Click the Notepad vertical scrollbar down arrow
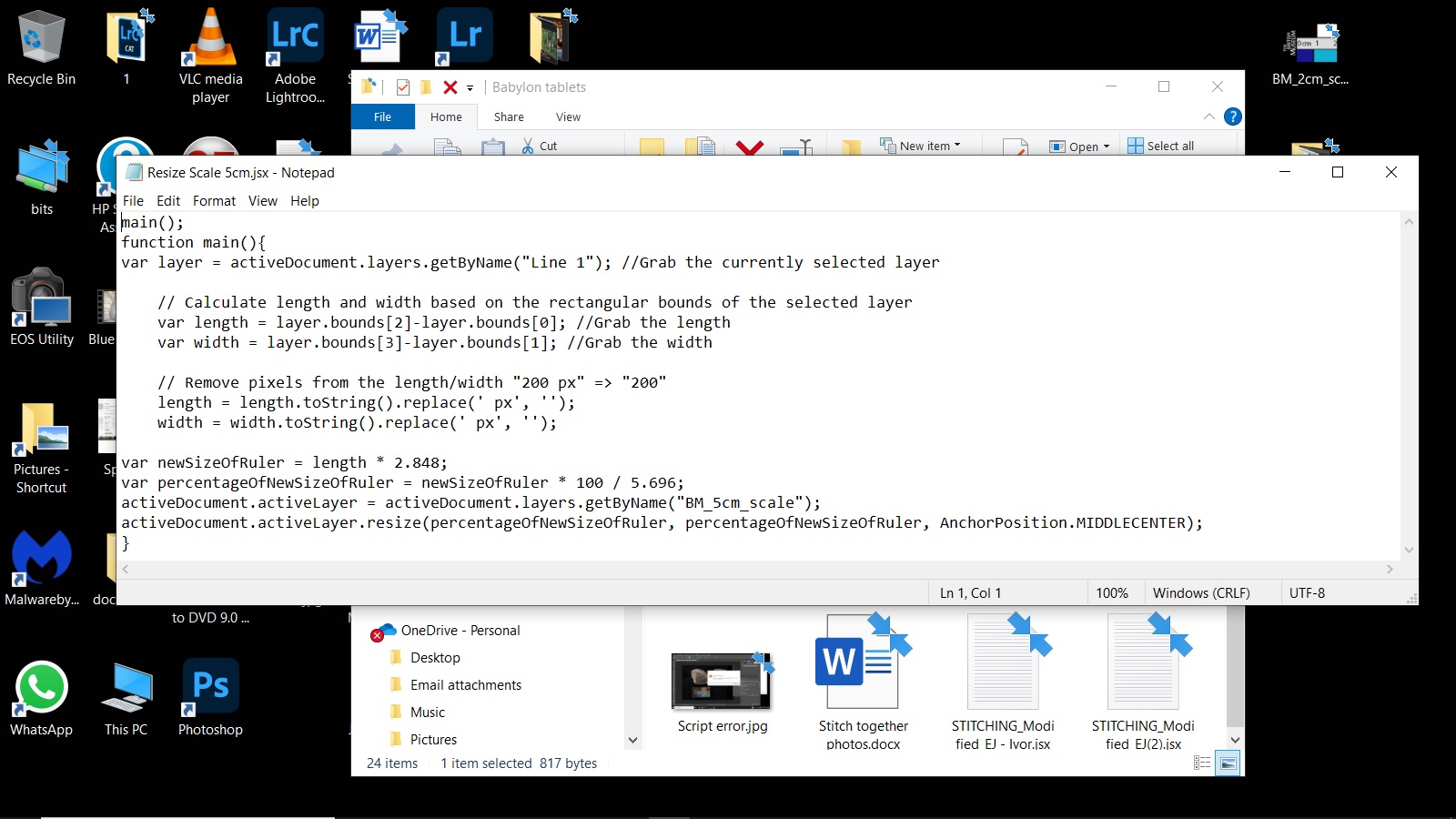This screenshot has width=1456, height=819. click(x=1410, y=550)
